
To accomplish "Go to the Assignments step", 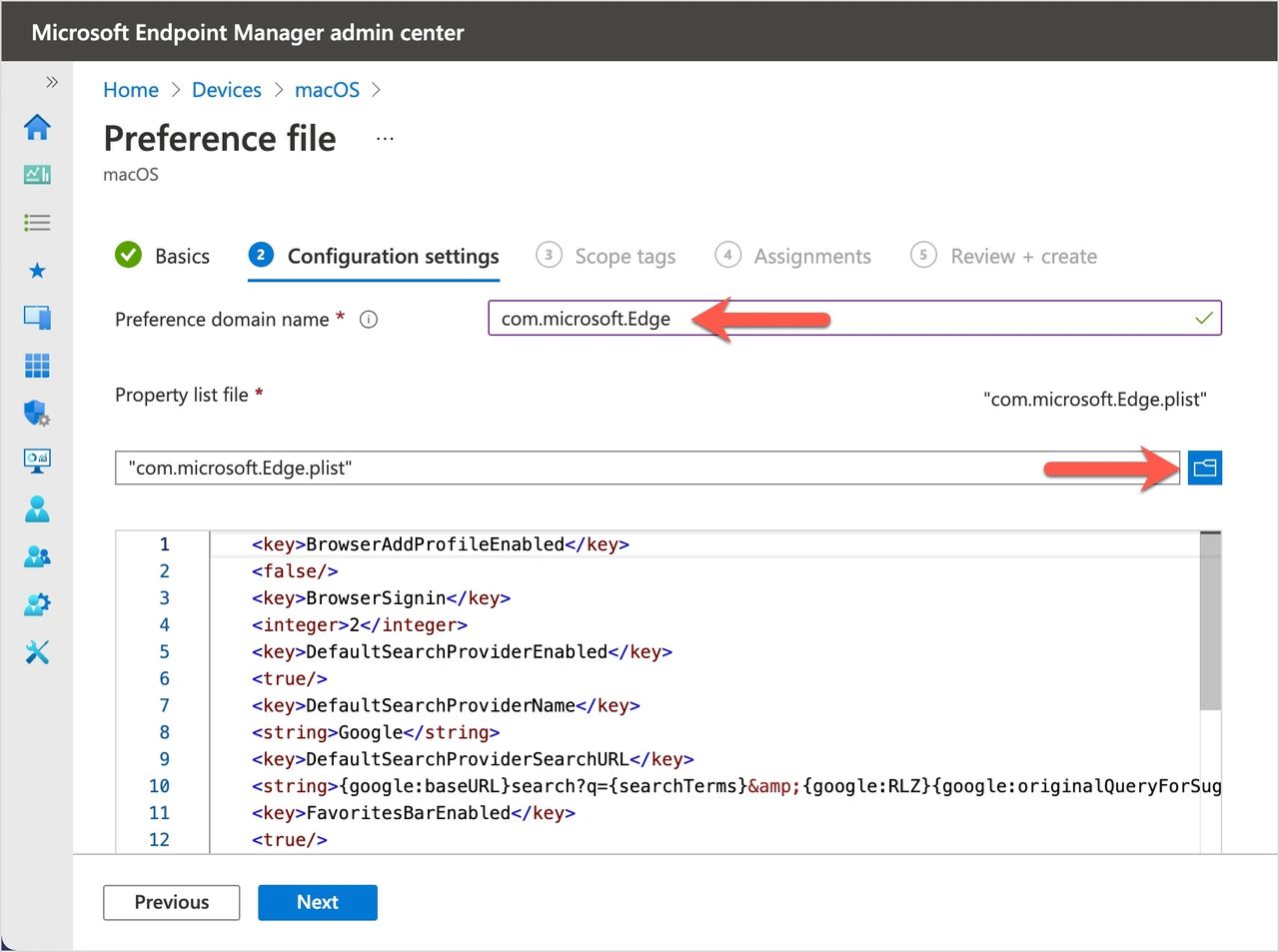I will 793,256.
